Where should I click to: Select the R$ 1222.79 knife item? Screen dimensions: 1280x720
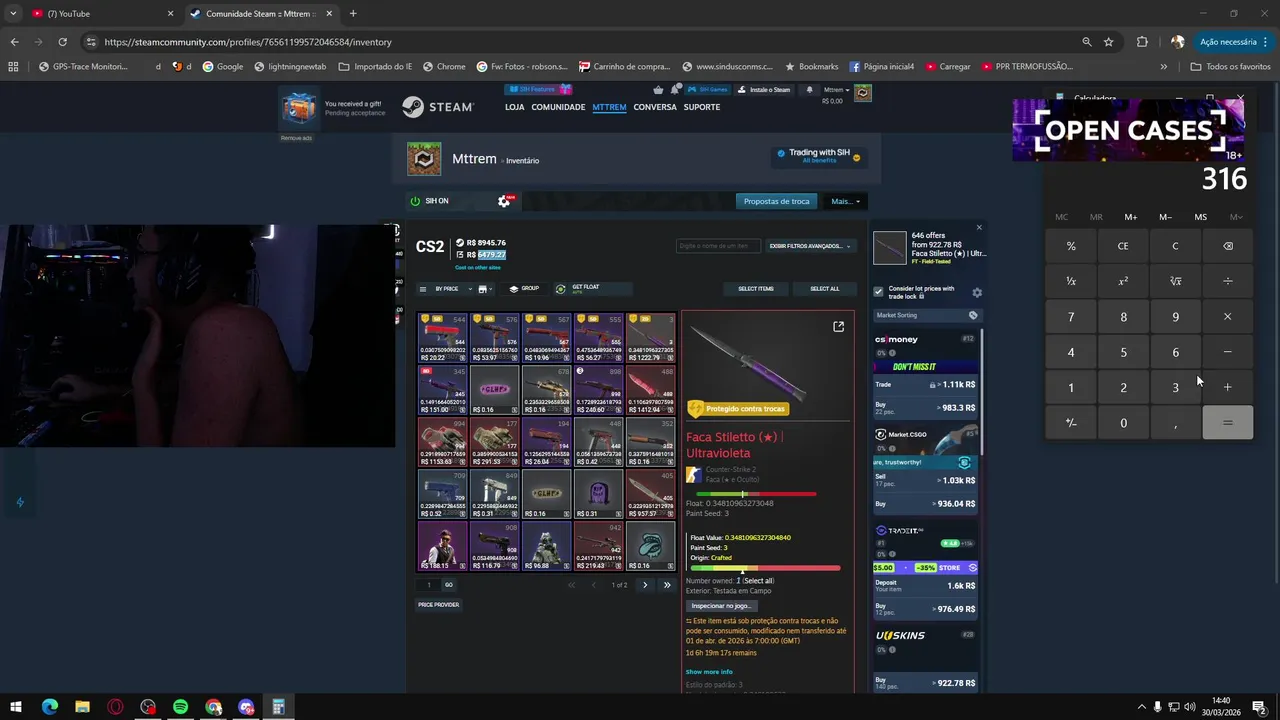tap(651, 338)
